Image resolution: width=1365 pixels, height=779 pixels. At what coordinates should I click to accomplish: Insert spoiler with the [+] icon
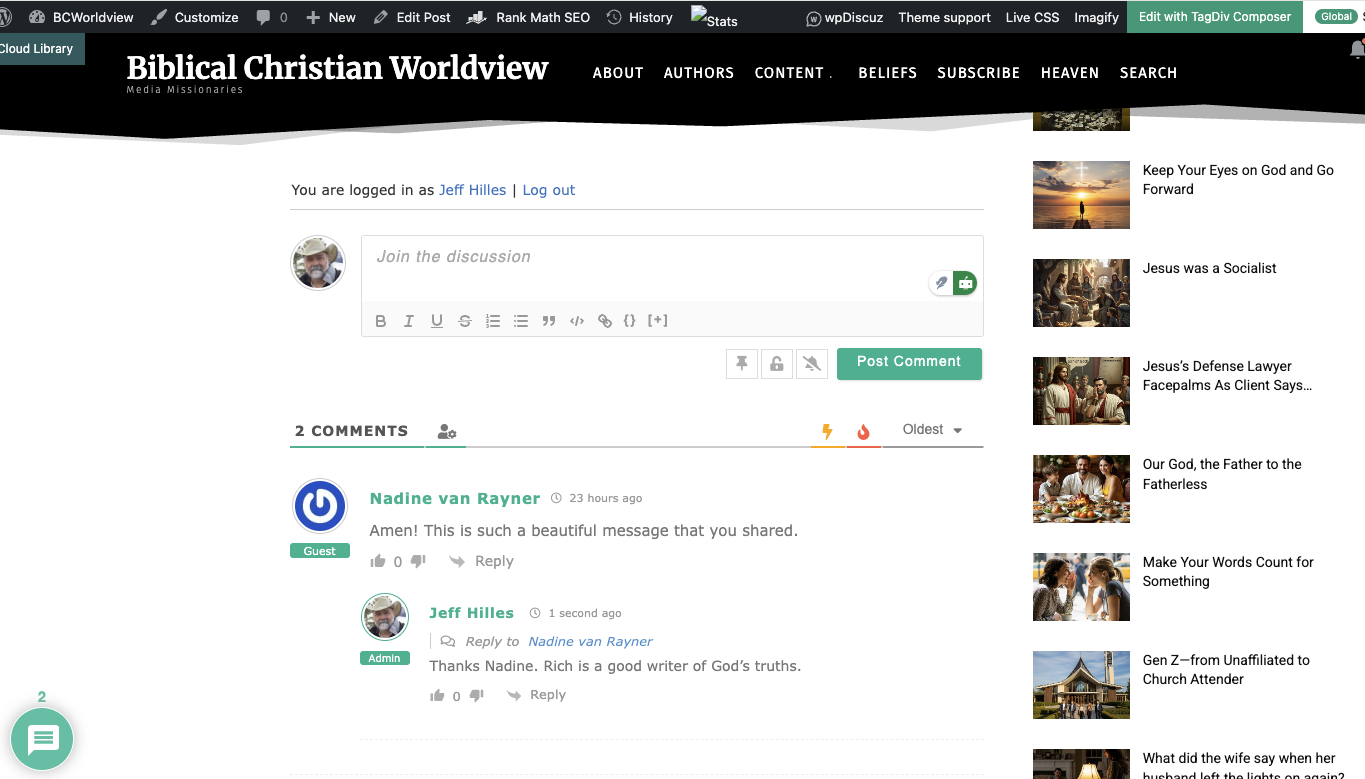coord(657,321)
